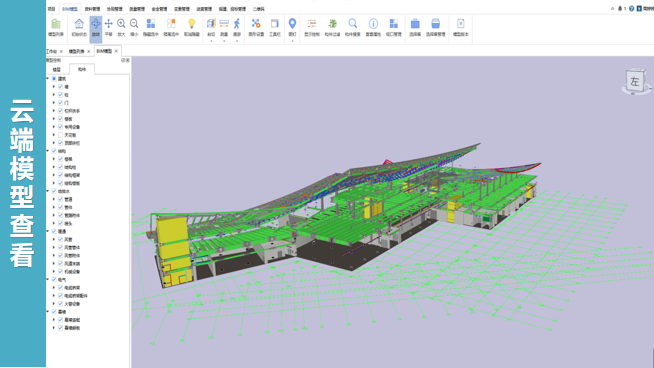Open the 质量管理 (quality management) ribbon tab
Screen dimensions: 654x368
pos(137,9)
